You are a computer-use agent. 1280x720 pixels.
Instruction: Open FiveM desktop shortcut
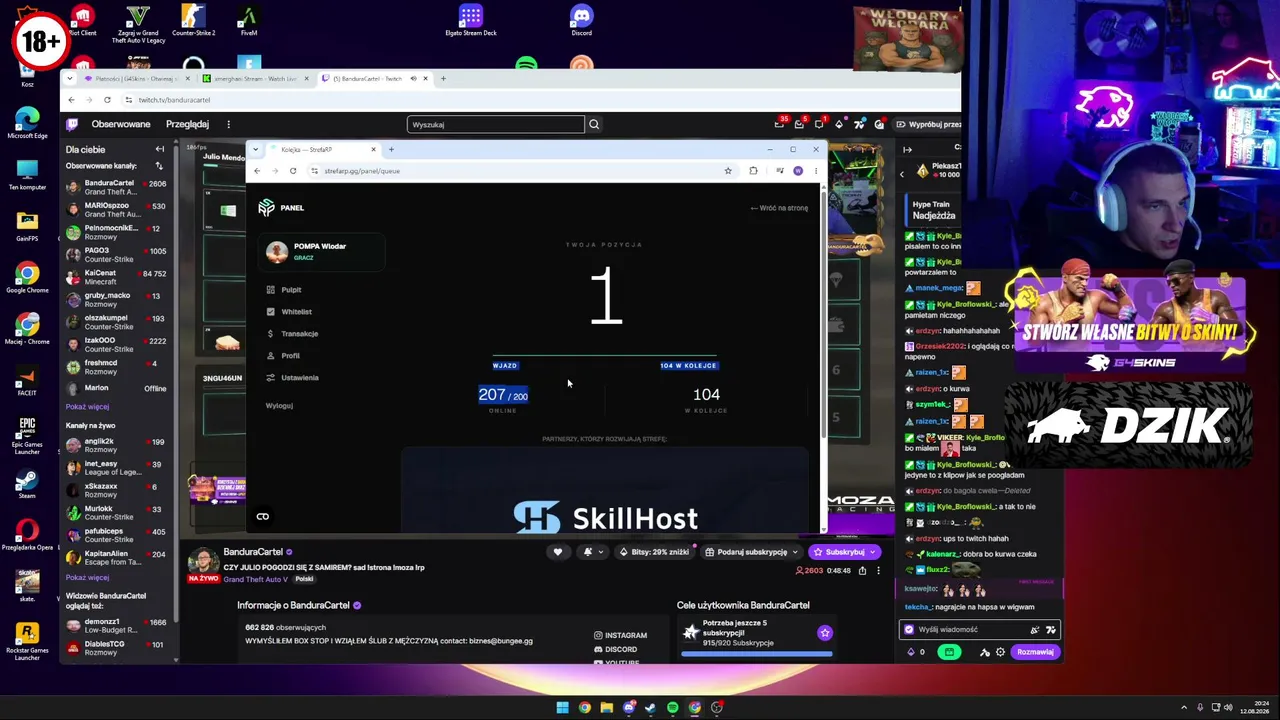point(248,22)
